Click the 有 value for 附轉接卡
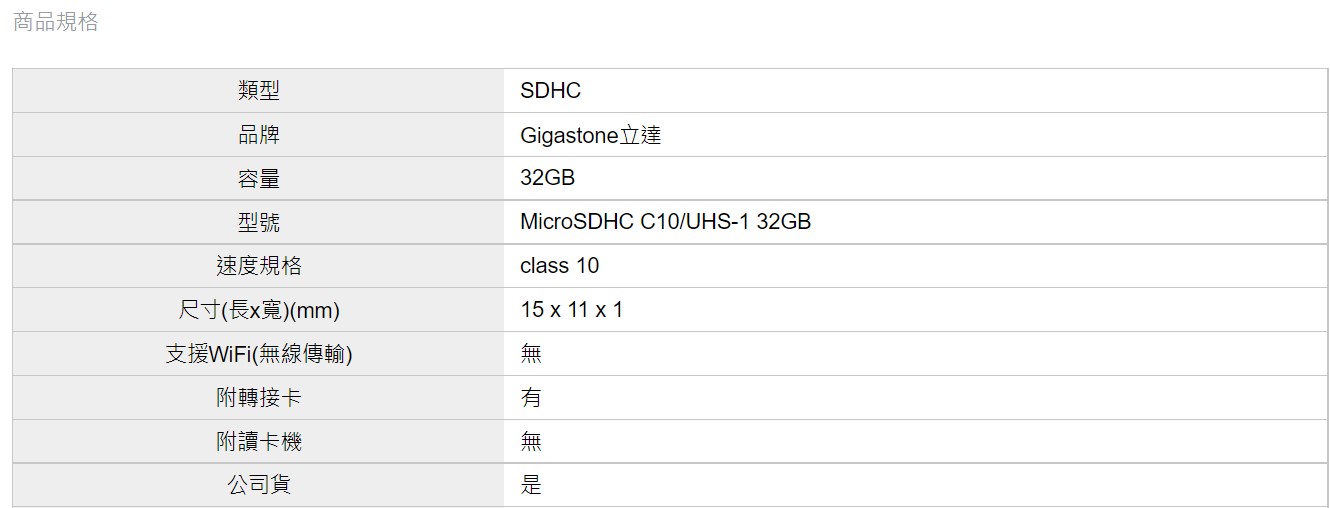The image size is (1330, 508). [x=531, y=398]
